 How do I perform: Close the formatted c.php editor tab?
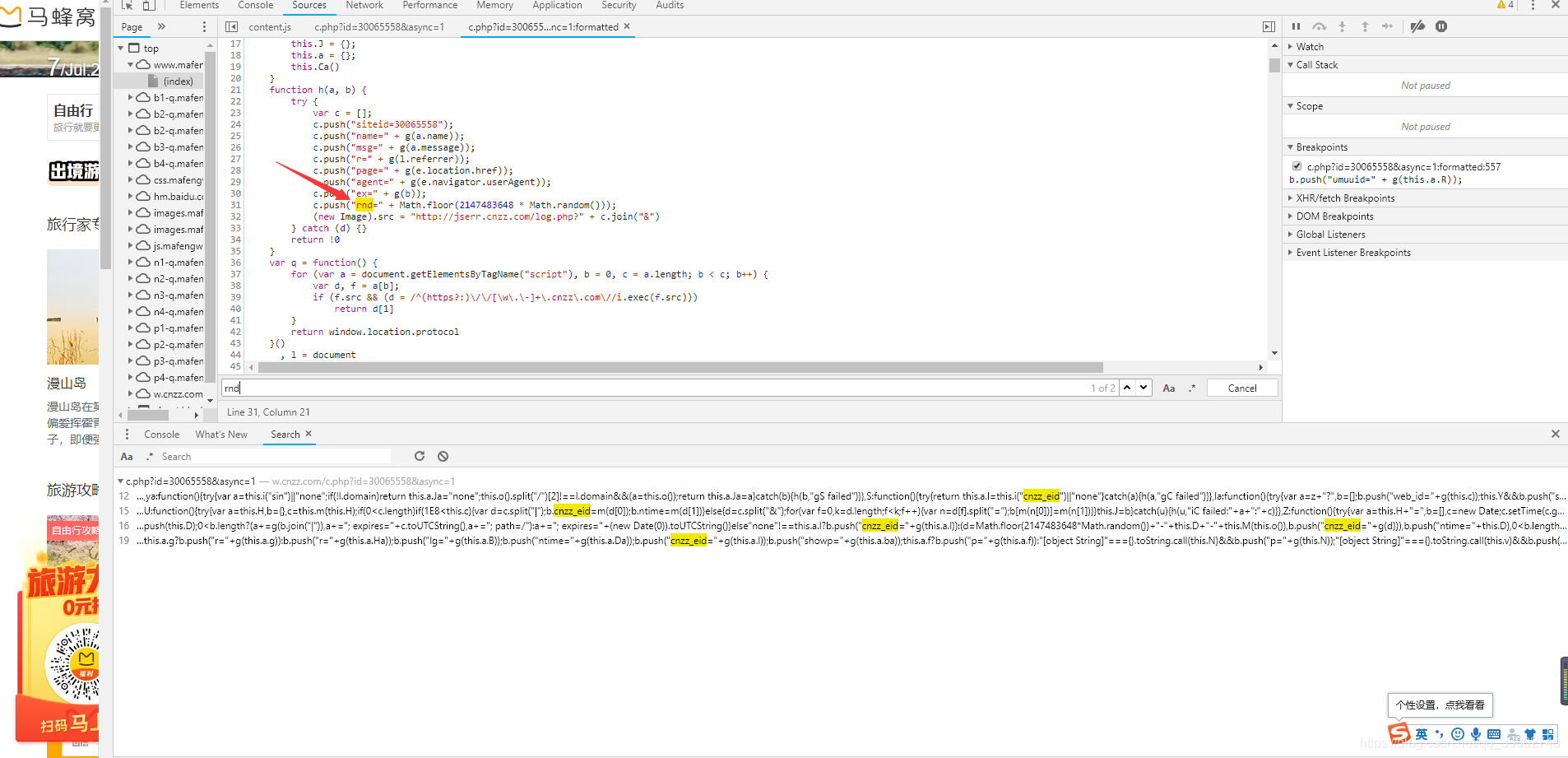pyautogui.click(x=627, y=26)
